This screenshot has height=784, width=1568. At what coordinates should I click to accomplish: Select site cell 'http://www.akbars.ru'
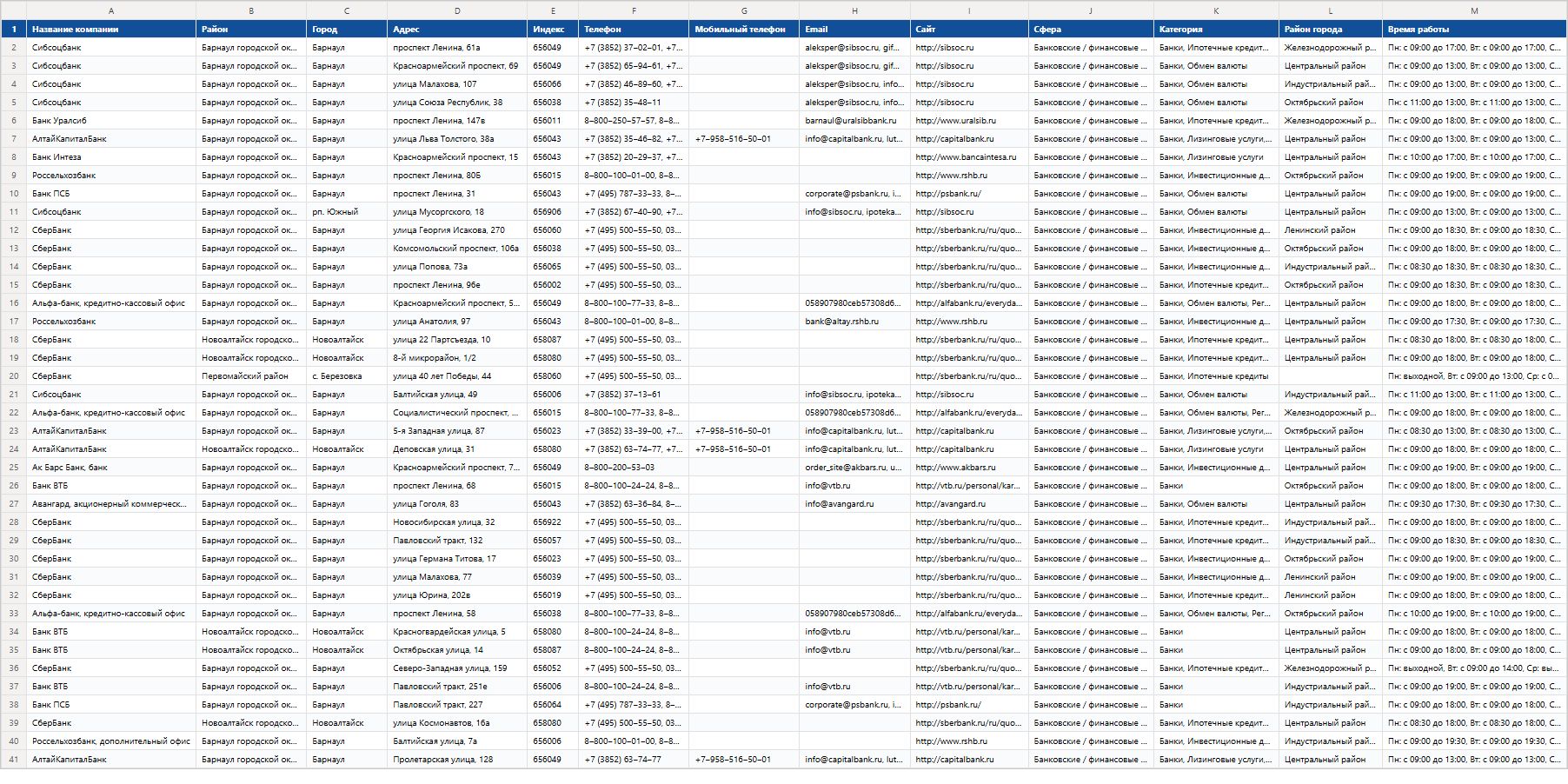coord(969,467)
